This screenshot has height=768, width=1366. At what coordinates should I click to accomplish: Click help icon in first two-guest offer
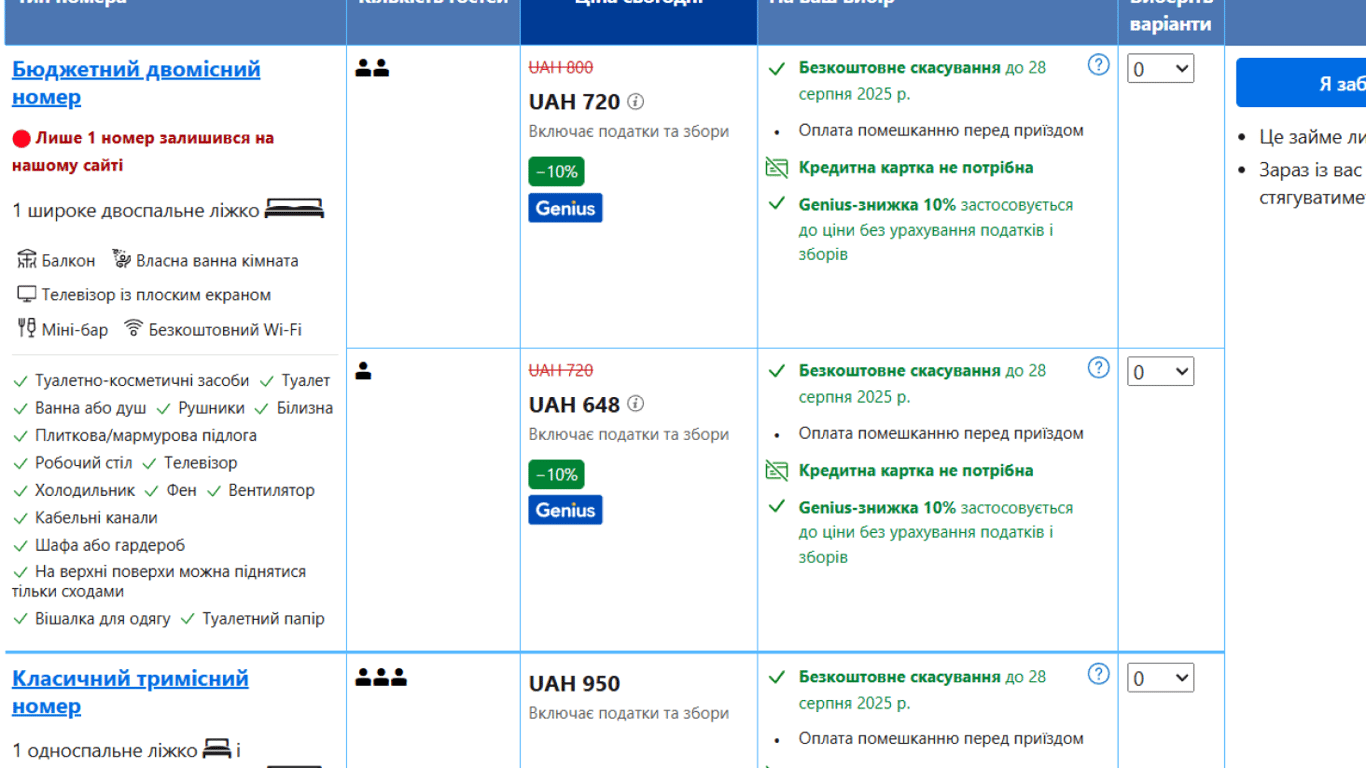(1098, 65)
